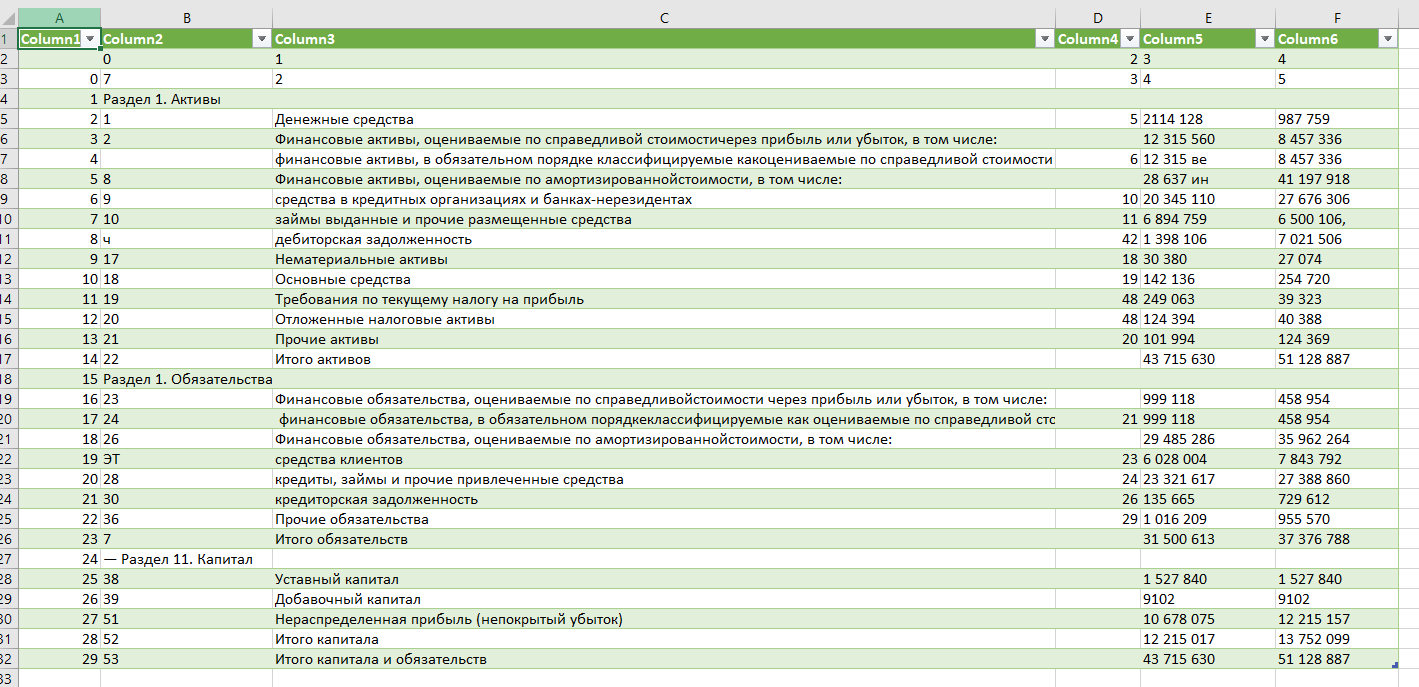Click the cell 'Раздел 1. Активы'
This screenshot has width=1419, height=687.
pyautogui.click(x=187, y=99)
